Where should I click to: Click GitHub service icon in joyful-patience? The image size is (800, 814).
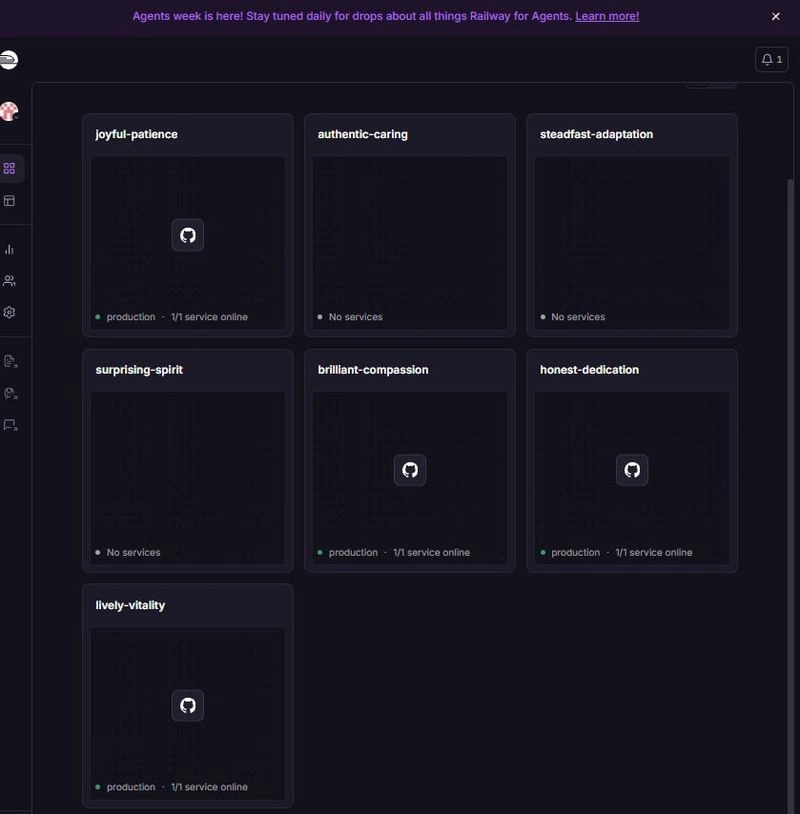click(x=188, y=235)
